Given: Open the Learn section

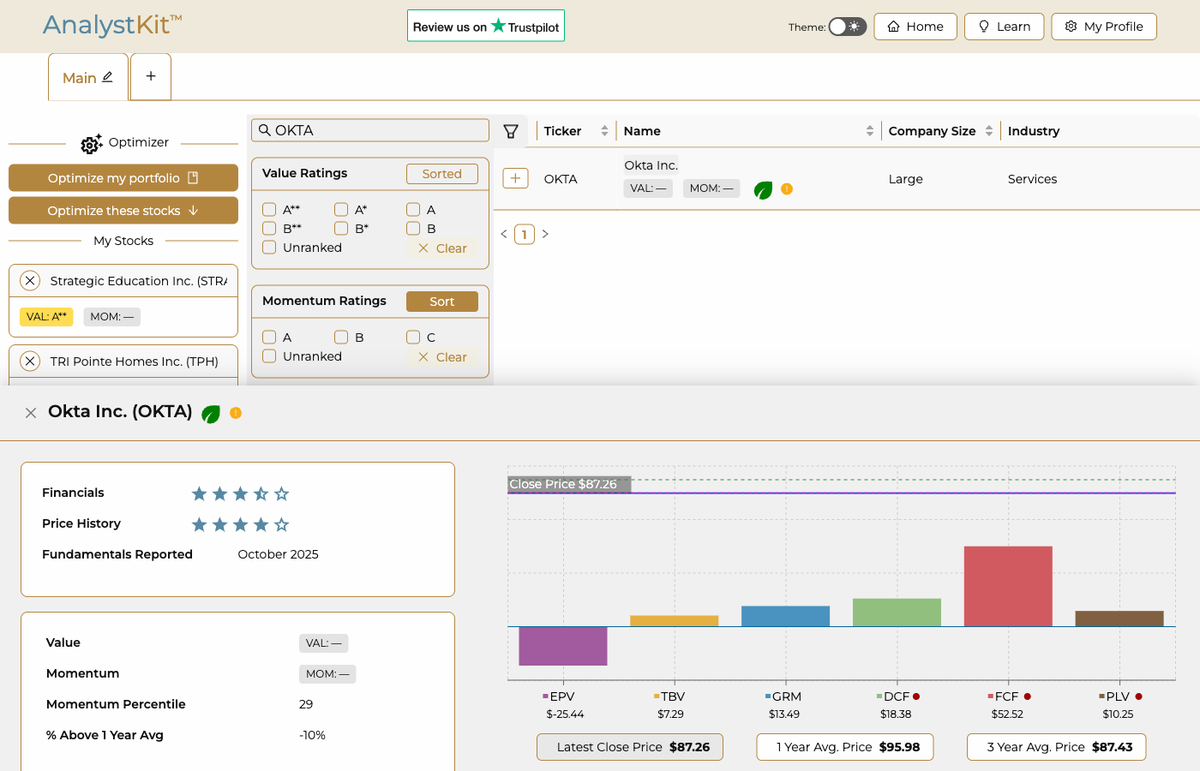Looking at the screenshot, I should [x=1004, y=27].
